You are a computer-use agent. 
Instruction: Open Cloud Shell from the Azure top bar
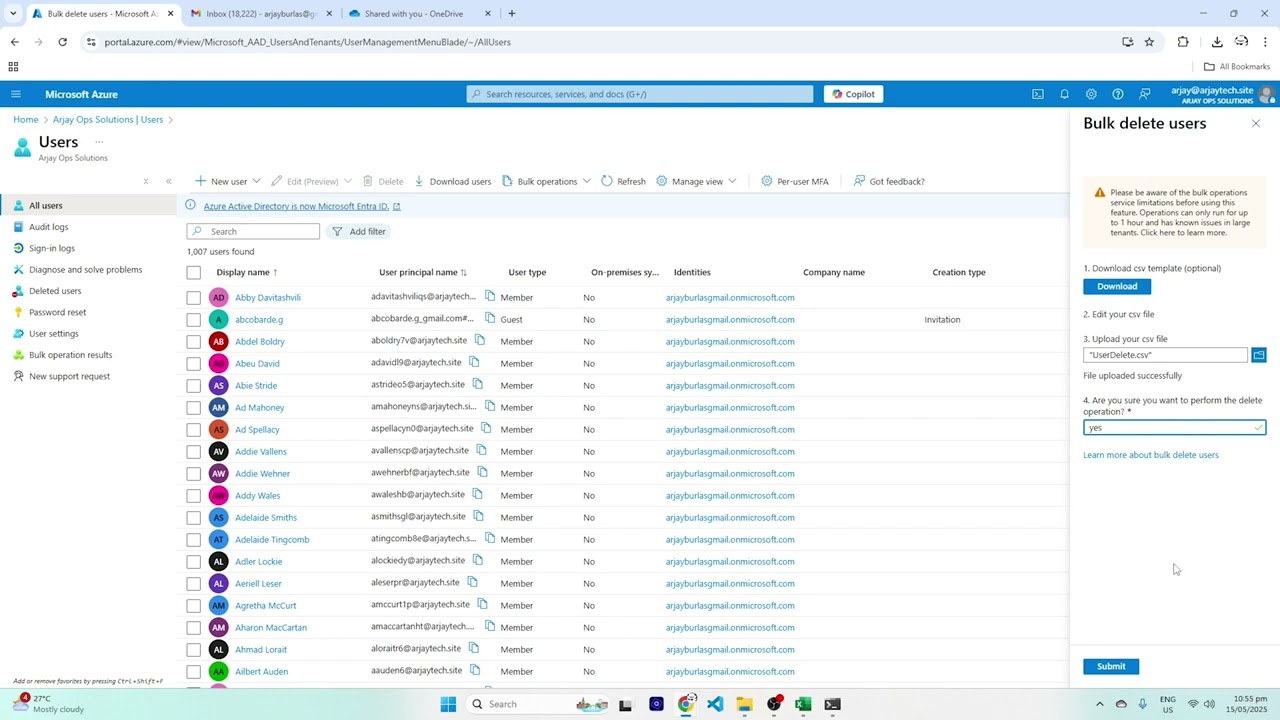1038,94
